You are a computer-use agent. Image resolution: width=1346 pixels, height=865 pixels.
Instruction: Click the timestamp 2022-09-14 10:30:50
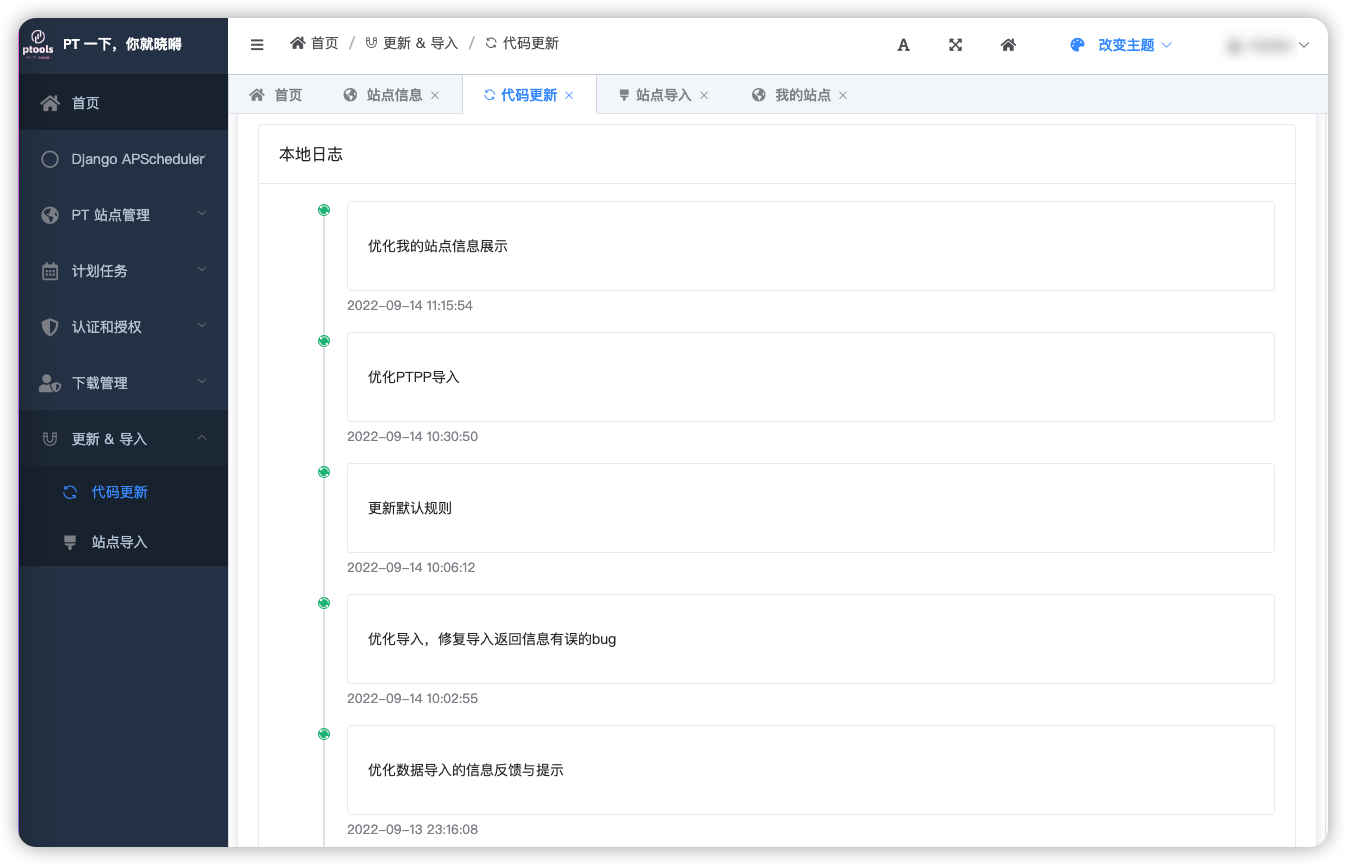[412, 436]
